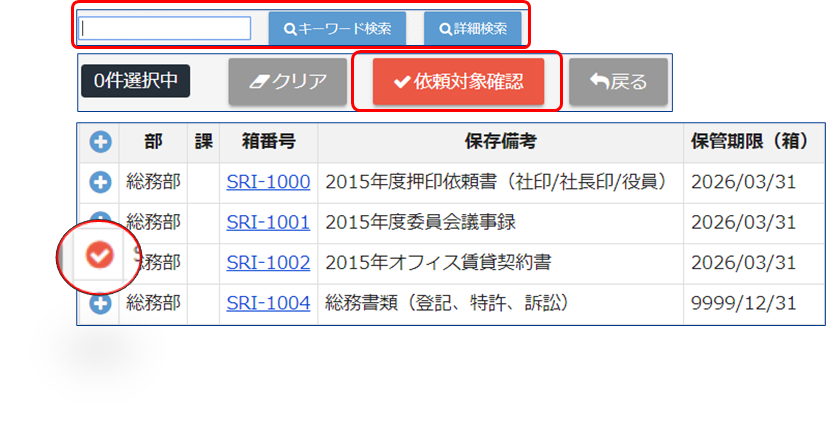Open the SRI-1002 box number link
This screenshot has width=826, height=421.
pos(268,262)
